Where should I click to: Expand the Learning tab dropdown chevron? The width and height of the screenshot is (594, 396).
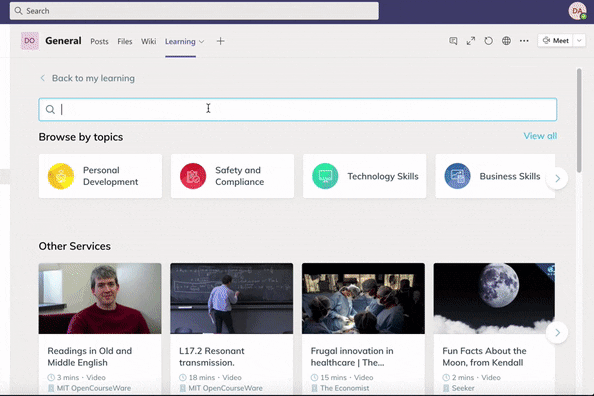pos(202,42)
